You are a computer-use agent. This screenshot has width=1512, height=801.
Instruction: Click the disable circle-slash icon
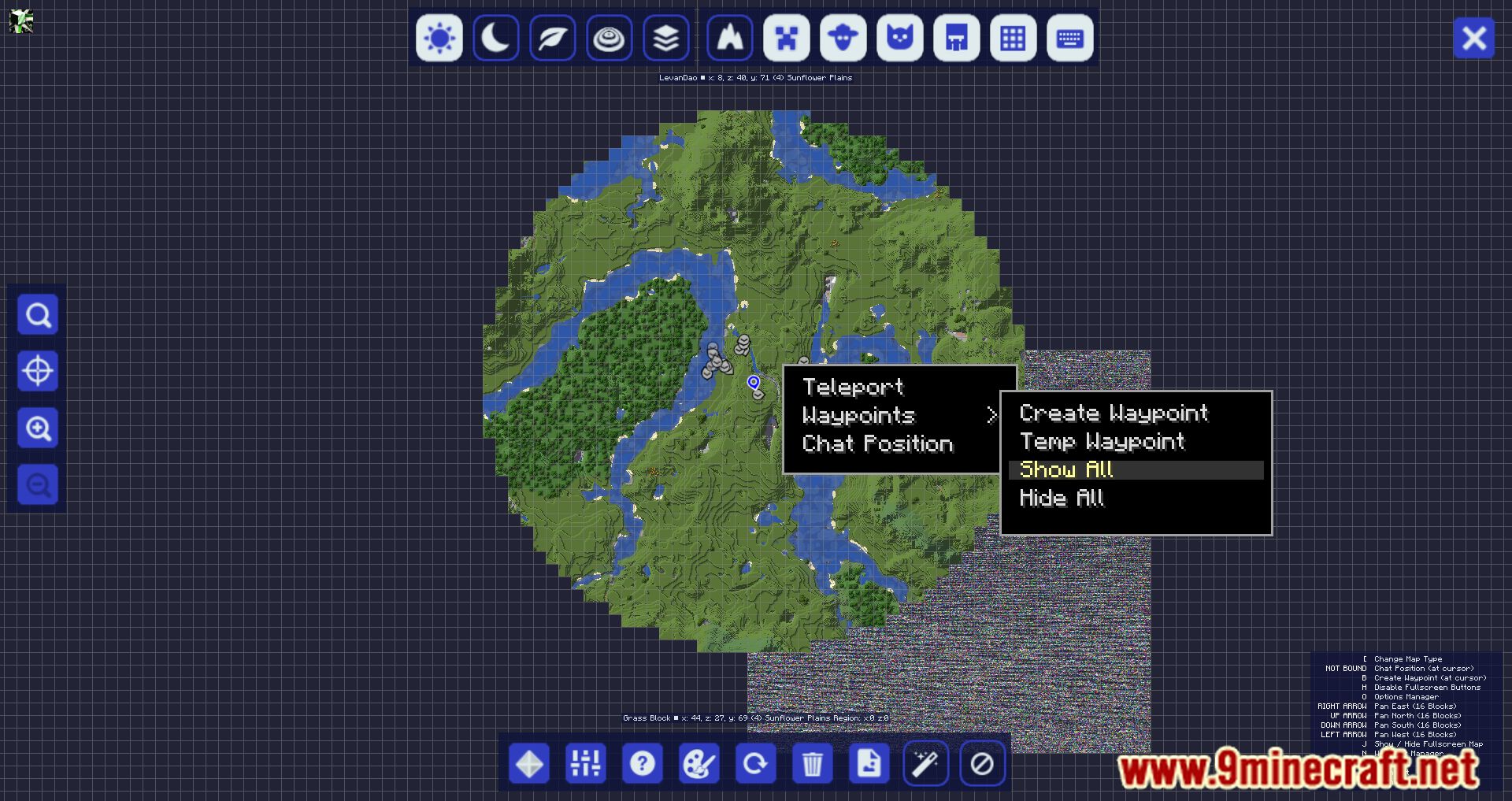tap(982, 763)
